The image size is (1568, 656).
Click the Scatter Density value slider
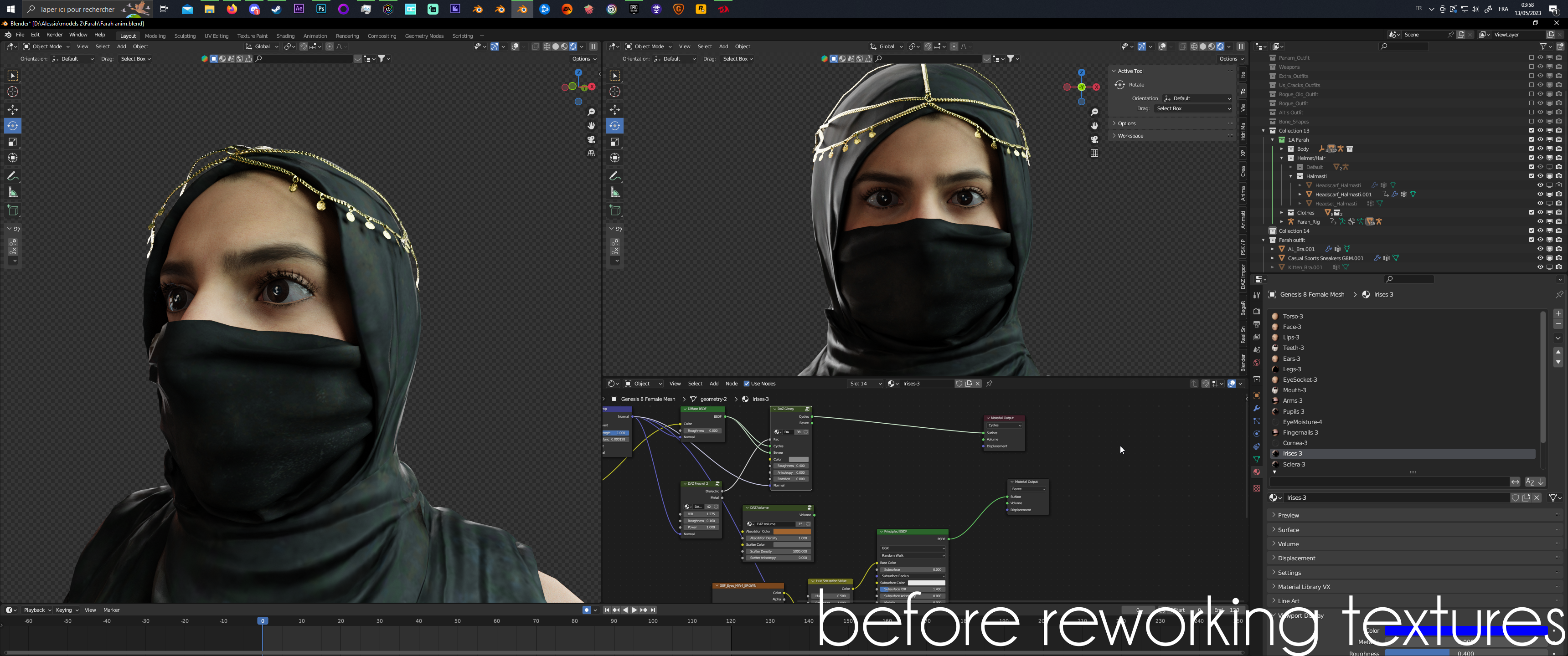(x=778, y=551)
